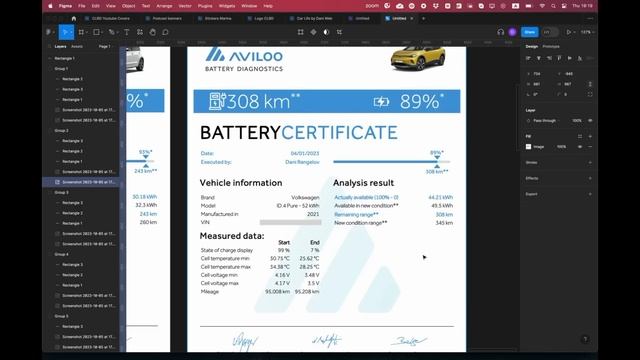Click the constrain proportions icon
The height and width of the screenshot is (360, 640).
[x=590, y=84]
